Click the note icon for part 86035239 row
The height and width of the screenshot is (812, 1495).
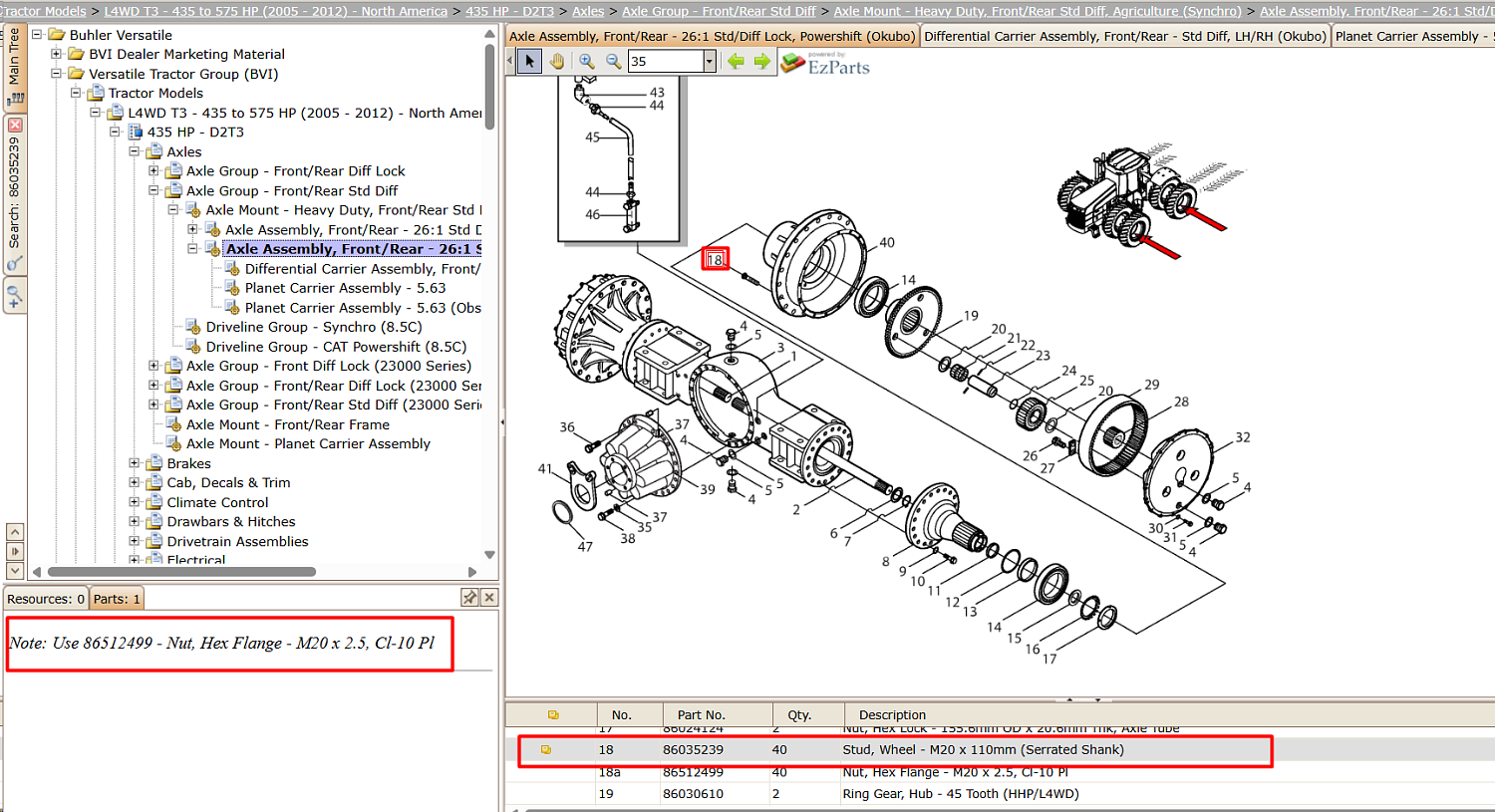(x=546, y=750)
